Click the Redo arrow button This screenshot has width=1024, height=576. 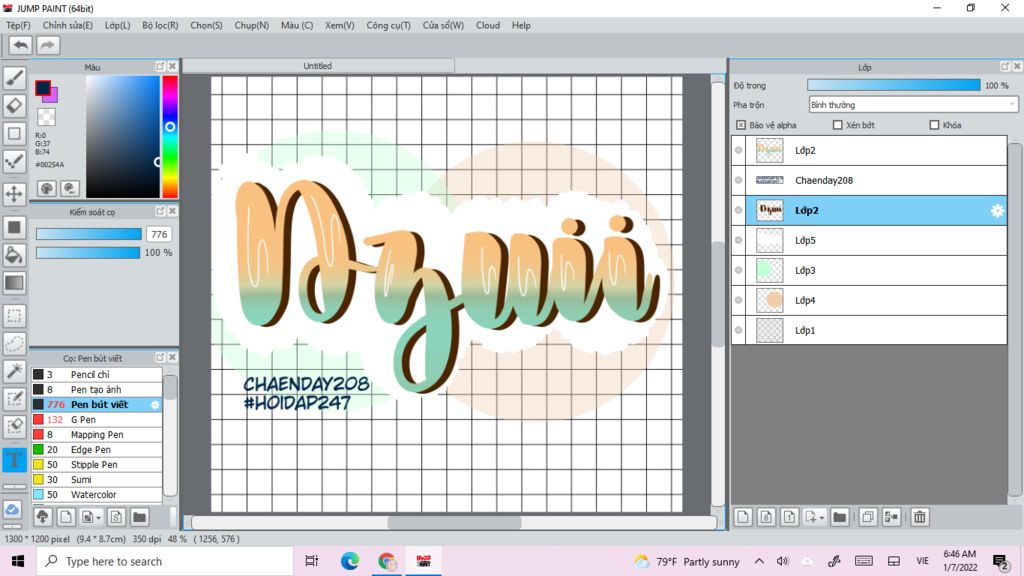47,45
